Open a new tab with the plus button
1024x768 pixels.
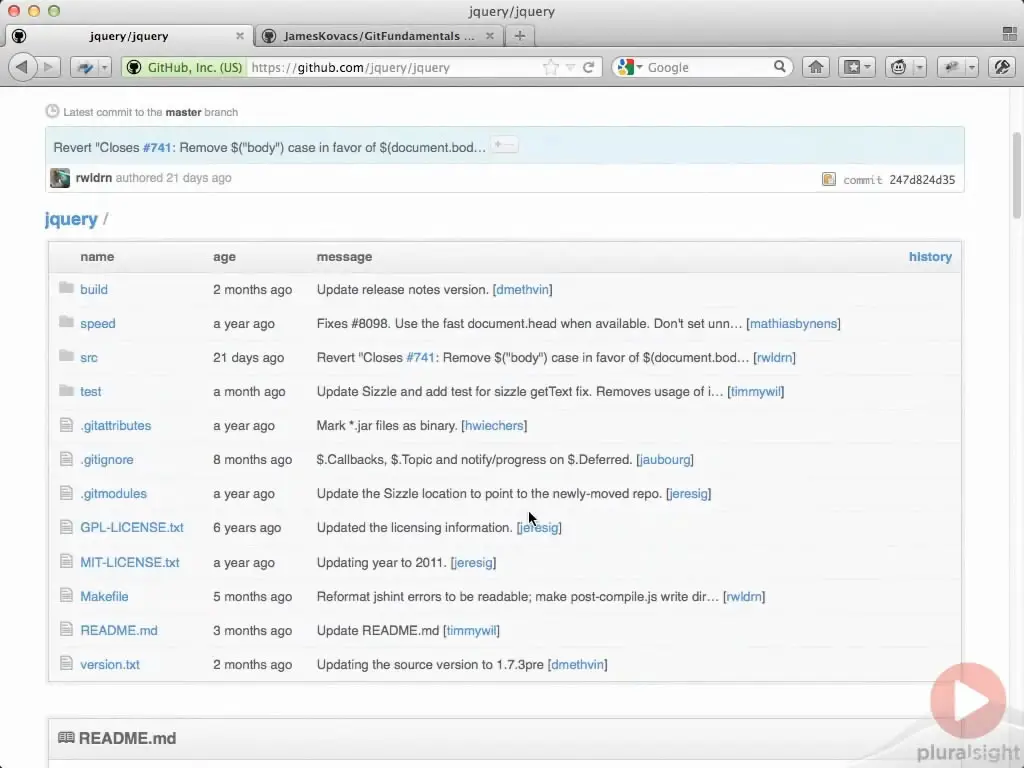click(520, 36)
